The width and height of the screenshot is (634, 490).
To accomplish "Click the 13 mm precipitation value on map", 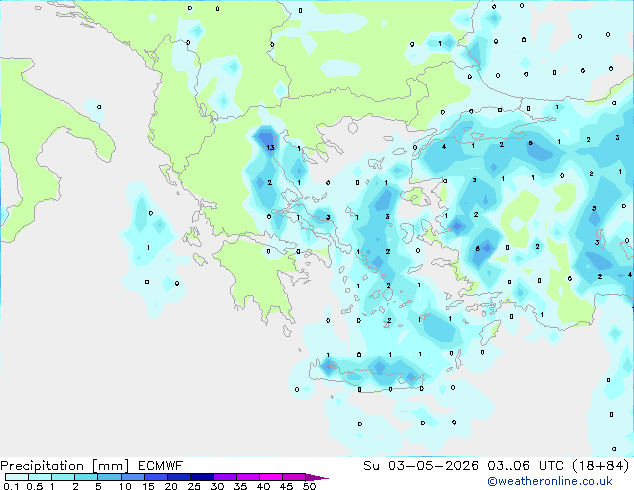I will (271, 148).
